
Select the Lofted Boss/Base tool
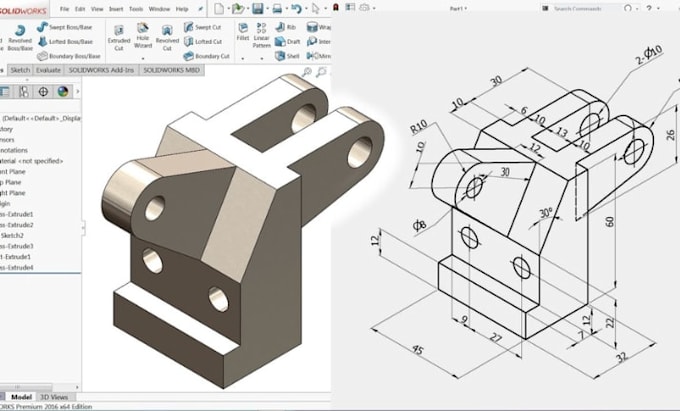[65, 42]
